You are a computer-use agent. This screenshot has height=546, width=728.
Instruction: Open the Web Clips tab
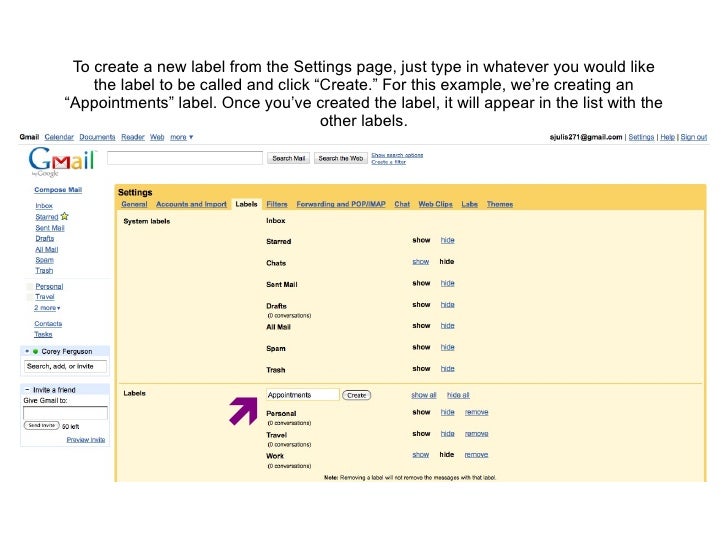click(x=436, y=204)
